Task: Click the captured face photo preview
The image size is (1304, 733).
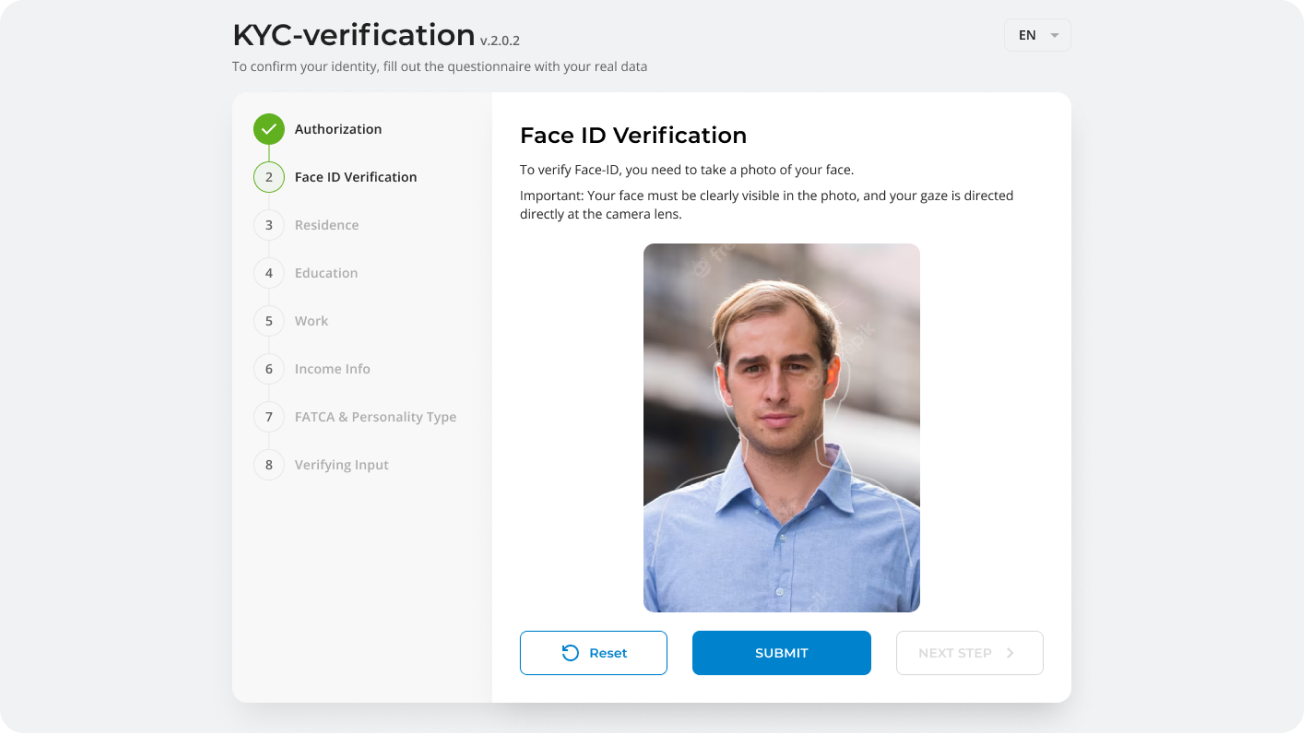Action: coord(781,428)
